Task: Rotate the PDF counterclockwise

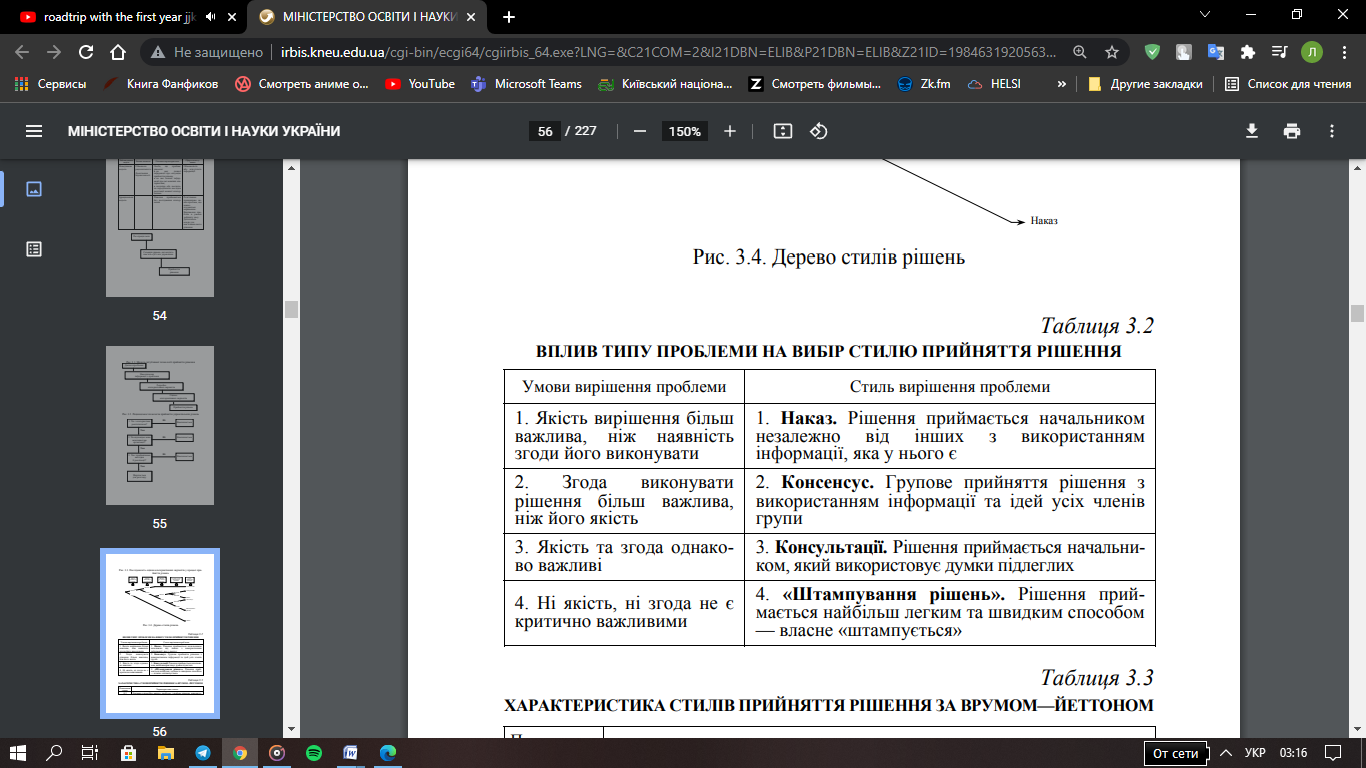Action: 819,131
